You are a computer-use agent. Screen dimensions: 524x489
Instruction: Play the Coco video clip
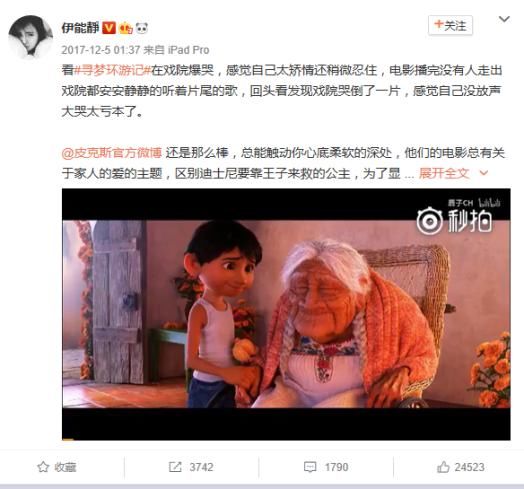click(286, 314)
